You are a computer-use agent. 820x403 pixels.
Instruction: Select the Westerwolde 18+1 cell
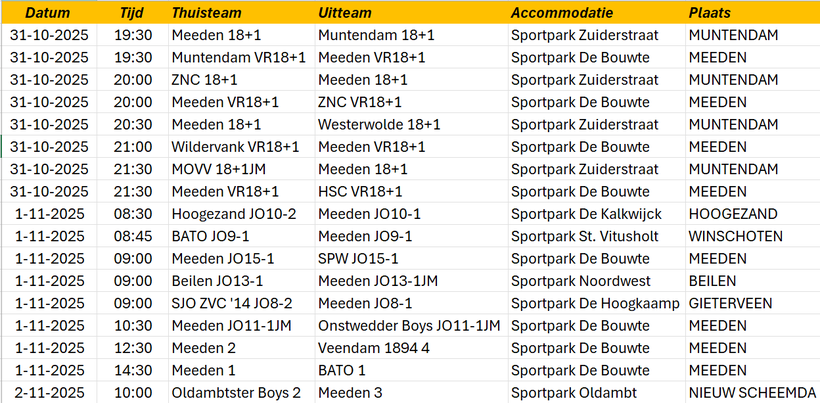pyautogui.click(x=379, y=124)
